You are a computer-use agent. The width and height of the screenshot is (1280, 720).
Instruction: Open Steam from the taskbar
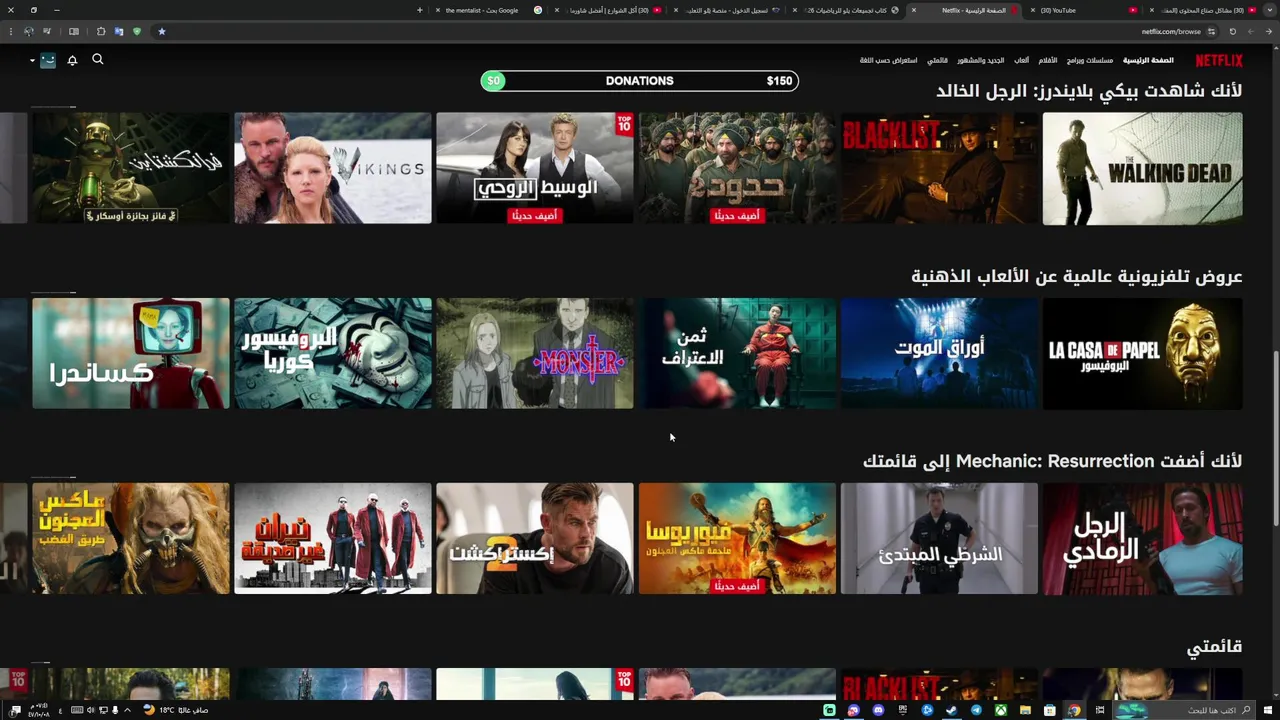[951, 710]
